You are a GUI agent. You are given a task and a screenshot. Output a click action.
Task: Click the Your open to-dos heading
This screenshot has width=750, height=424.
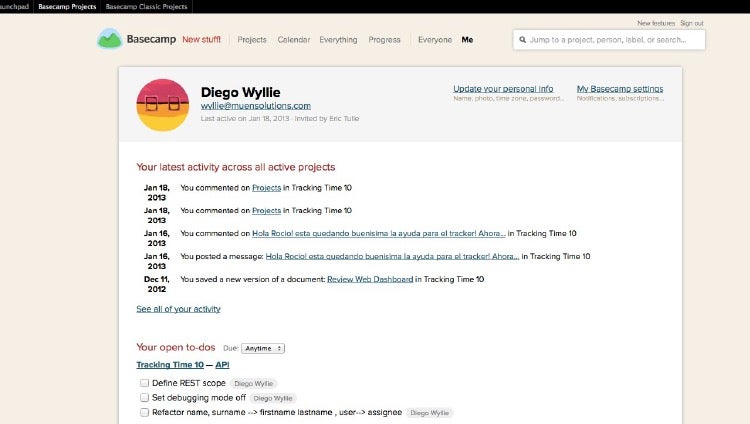click(176, 347)
